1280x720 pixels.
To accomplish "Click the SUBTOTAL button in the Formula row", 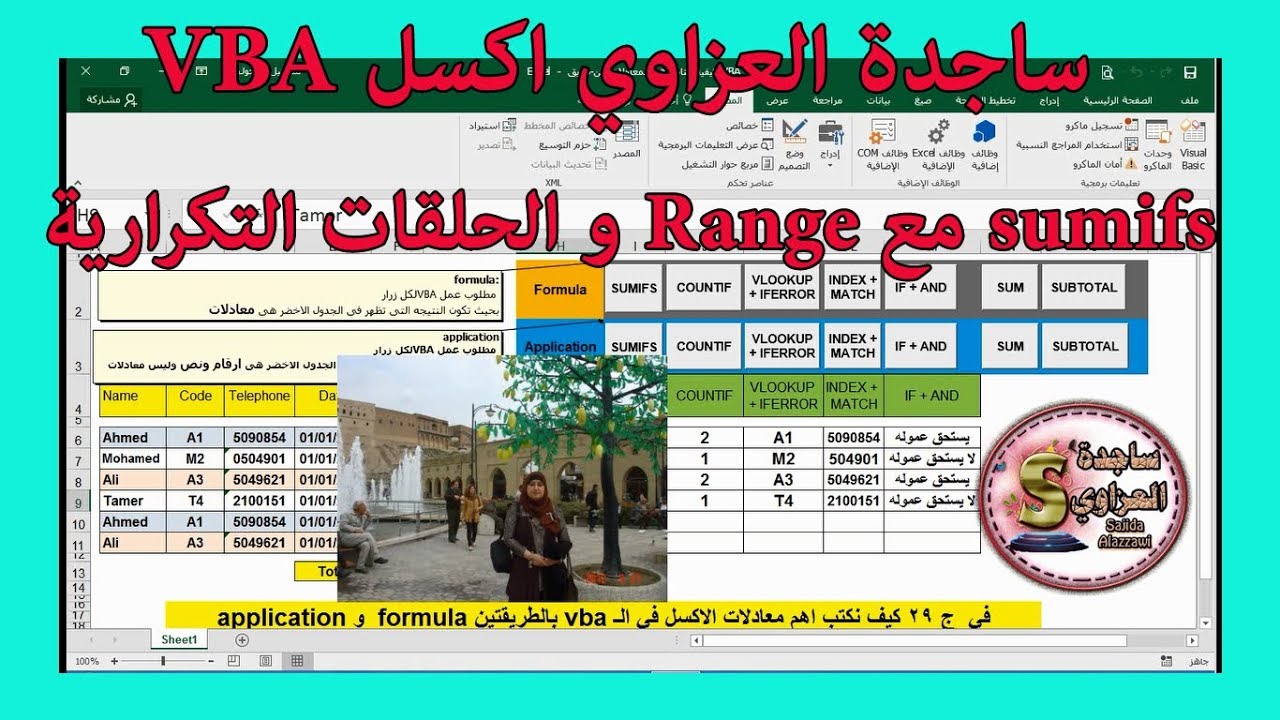I will click(x=1084, y=288).
